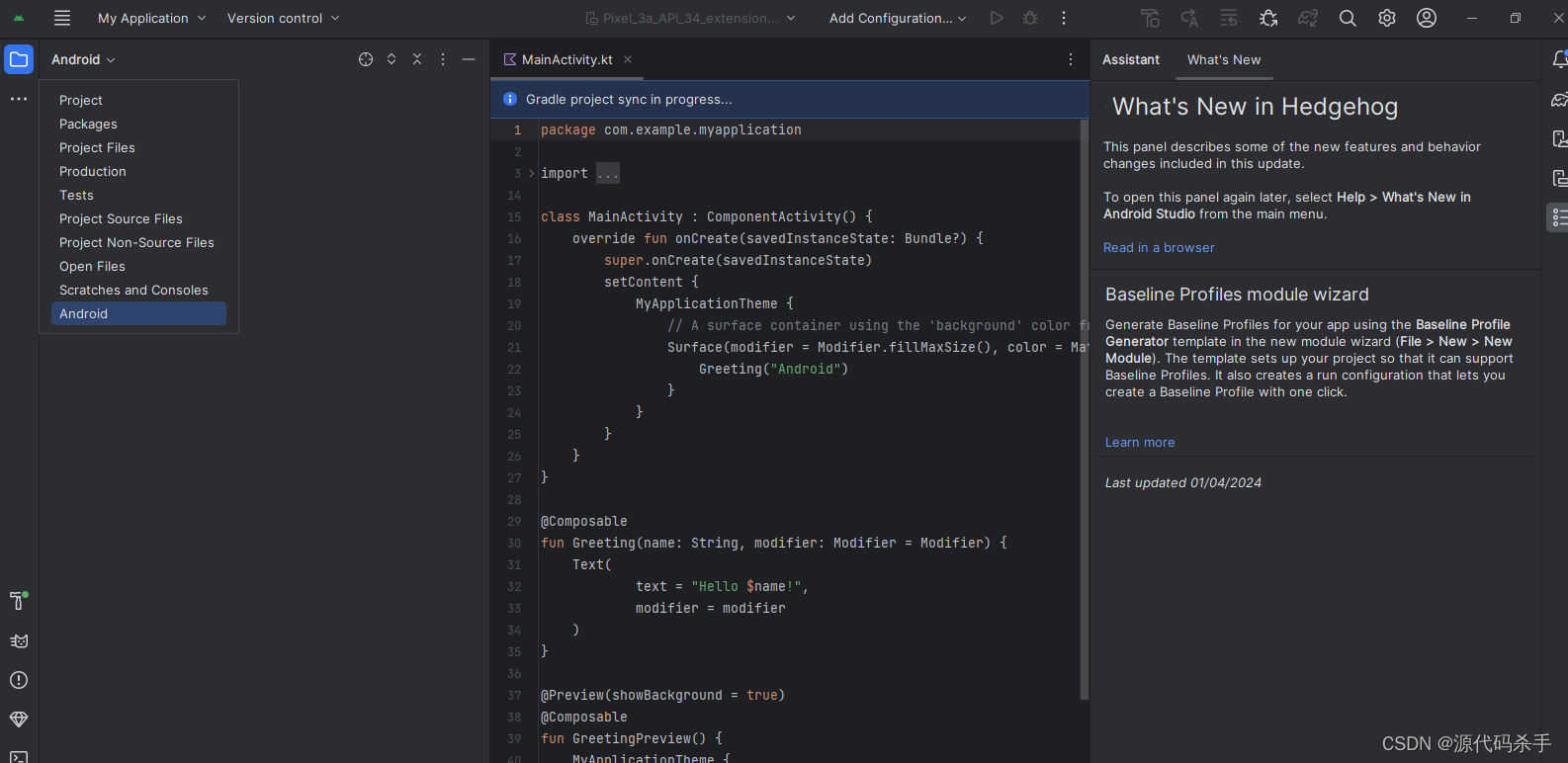This screenshot has width=1568, height=763.
Task: Open Problems tool window icon
Action: click(19, 680)
